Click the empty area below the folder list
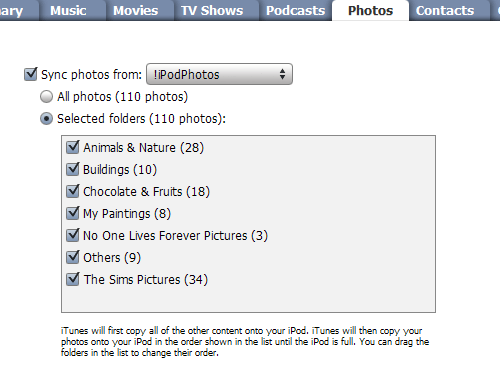Screen dimensions: 500x370 point(248,300)
